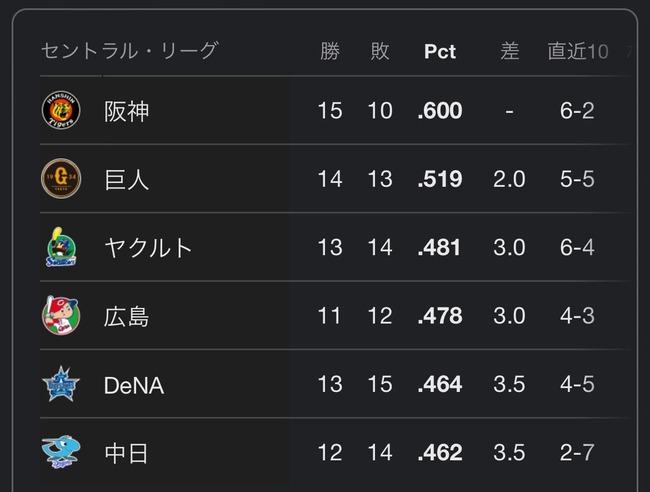The height and width of the screenshot is (492, 650).
Task: Open the 中日 team name link
Action: click(127, 454)
